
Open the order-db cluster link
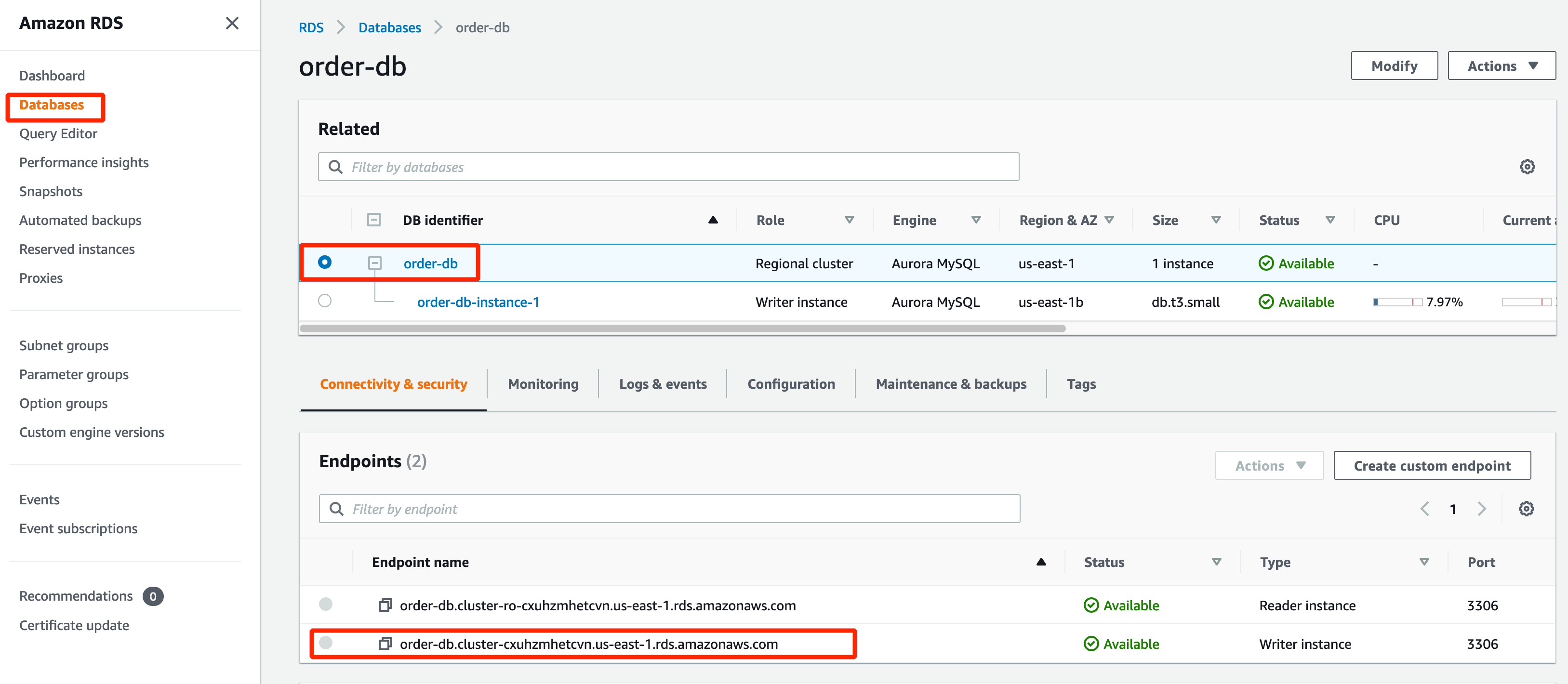(430, 263)
